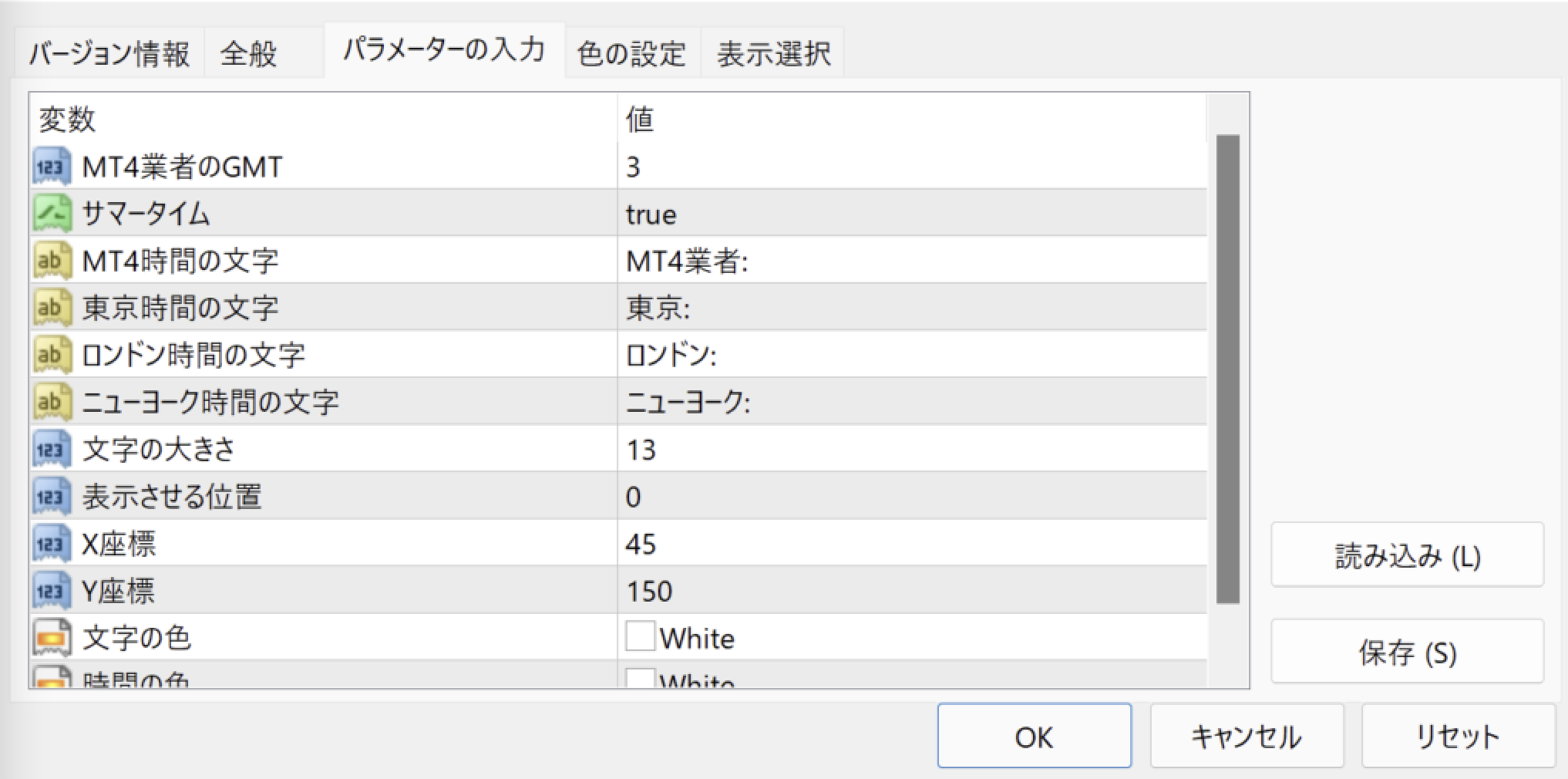Click the vertical scrollbar in the parameter list
The height and width of the screenshot is (779, 1568).
click(1227, 369)
